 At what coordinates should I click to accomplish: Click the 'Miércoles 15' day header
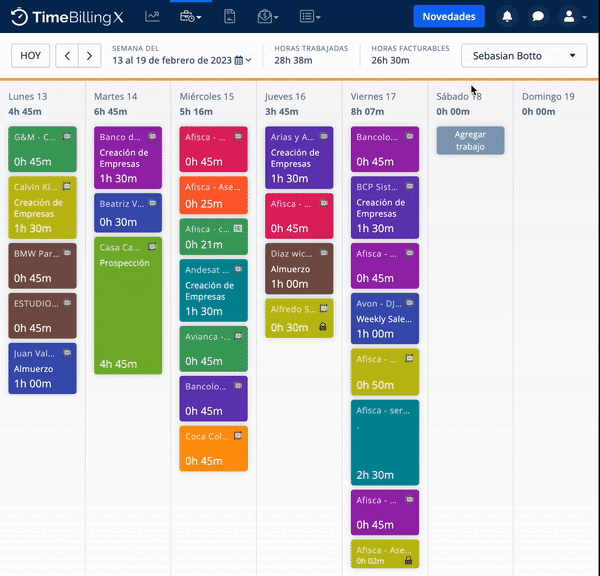point(207,96)
